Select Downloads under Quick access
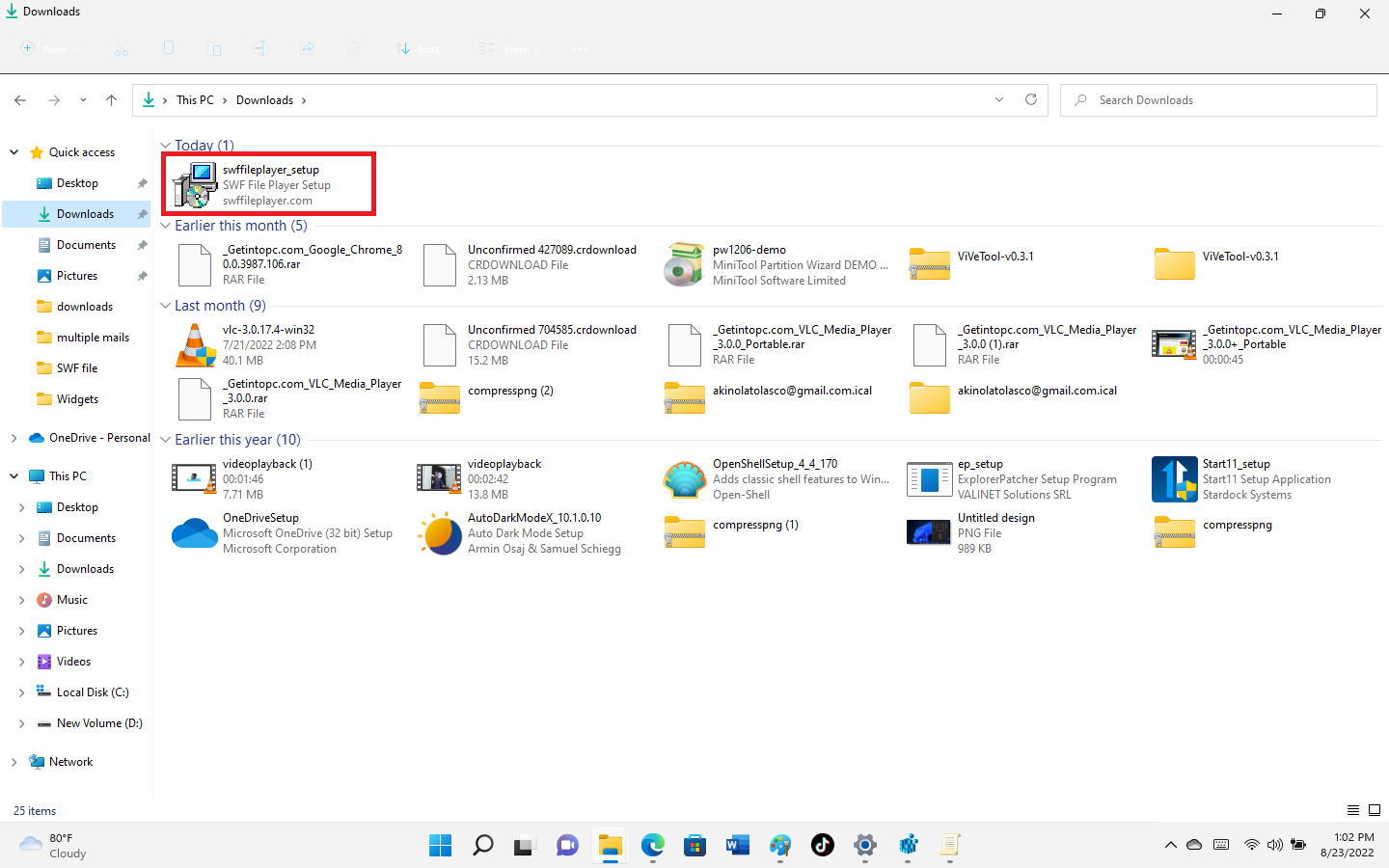 click(76, 214)
